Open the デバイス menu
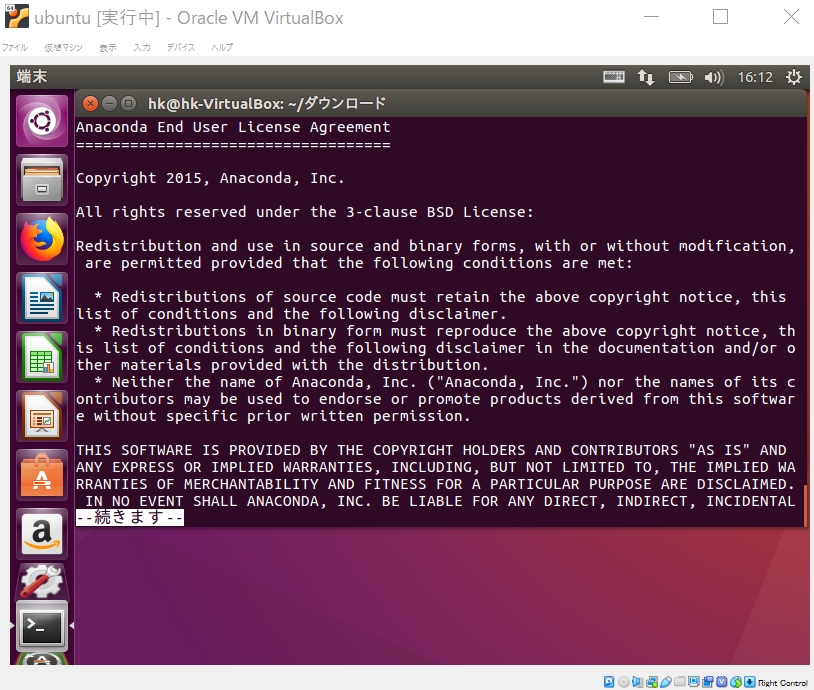The width and height of the screenshot is (814, 690). (x=181, y=47)
